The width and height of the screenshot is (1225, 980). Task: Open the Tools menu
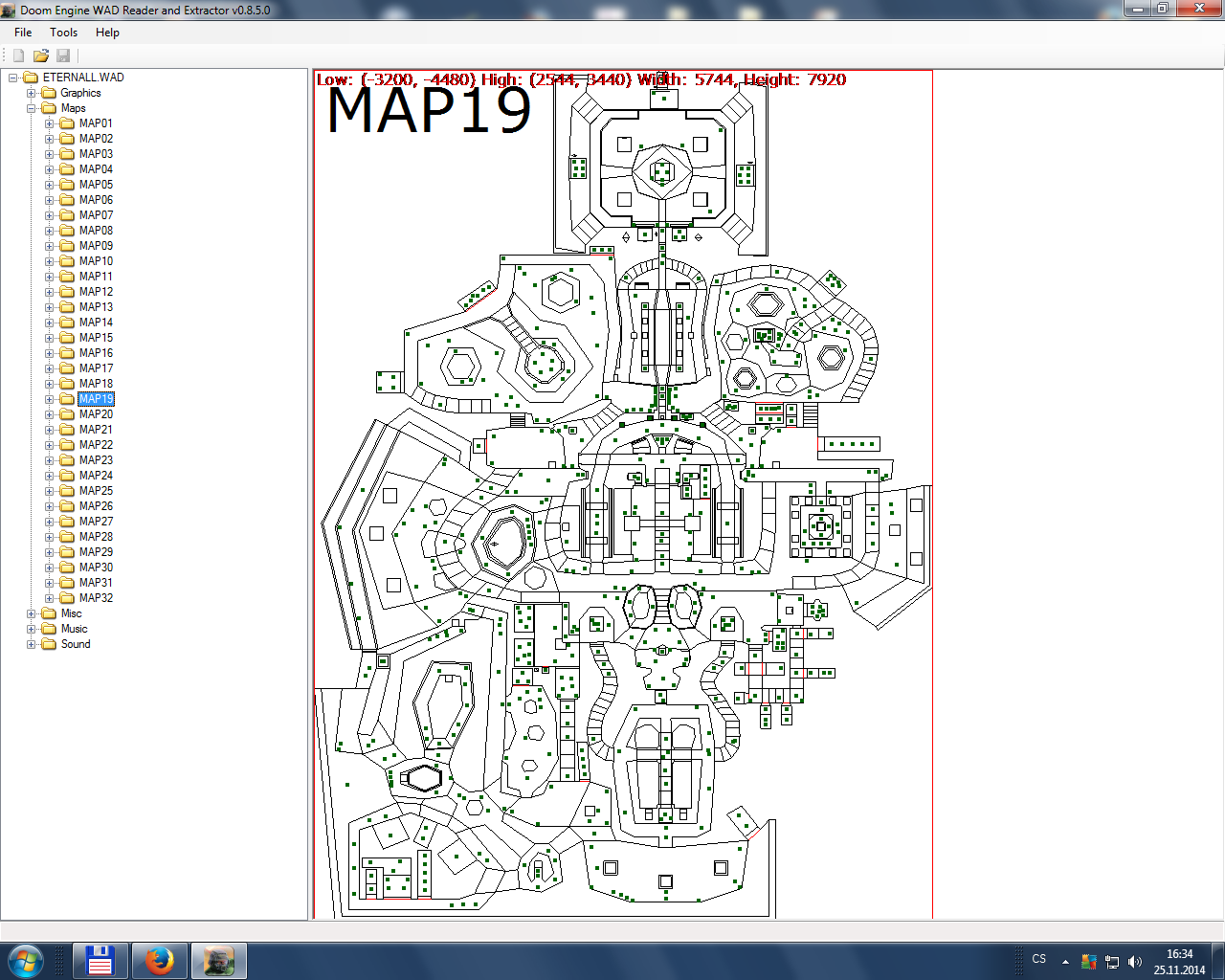point(64,33)
